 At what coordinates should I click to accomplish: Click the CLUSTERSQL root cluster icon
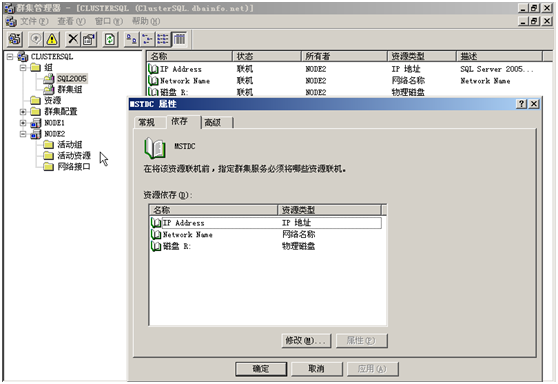tap(23, 57)
